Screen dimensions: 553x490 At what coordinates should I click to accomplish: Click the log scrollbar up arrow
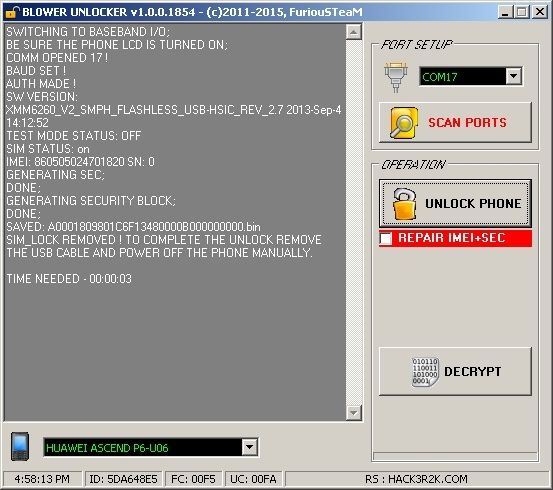[353, 32]
